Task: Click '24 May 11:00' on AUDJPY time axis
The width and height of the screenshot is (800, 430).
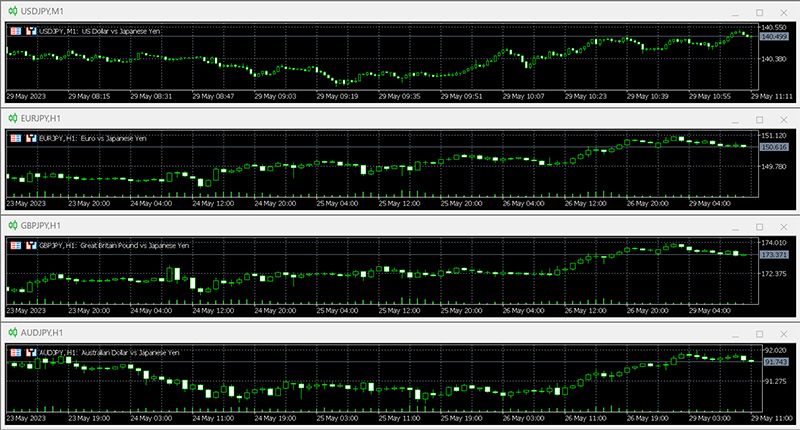Action: pyautogui.click(x=213, y=418)
